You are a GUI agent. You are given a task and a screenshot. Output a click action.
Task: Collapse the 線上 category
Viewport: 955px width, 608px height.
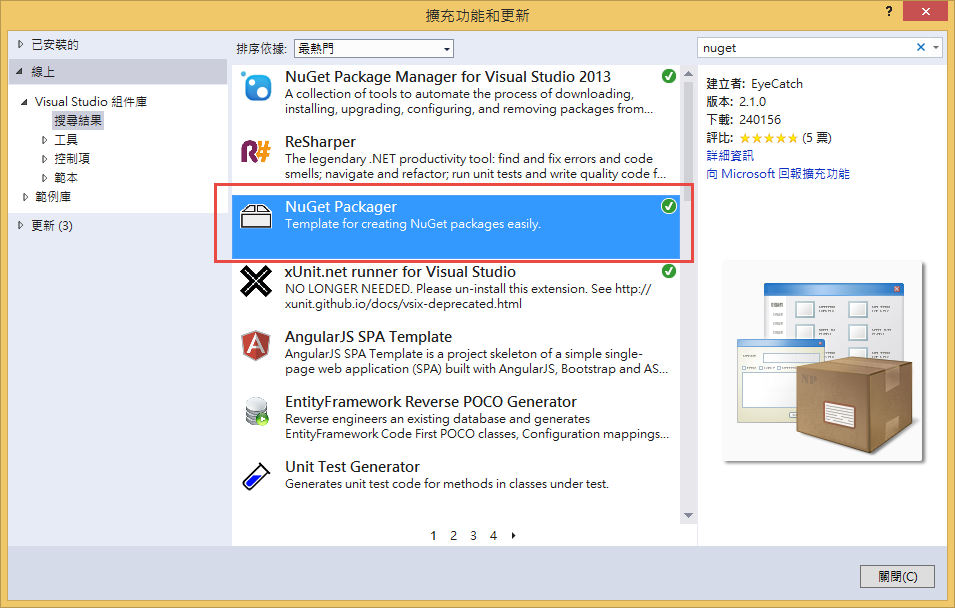click(x=19, y=72)
